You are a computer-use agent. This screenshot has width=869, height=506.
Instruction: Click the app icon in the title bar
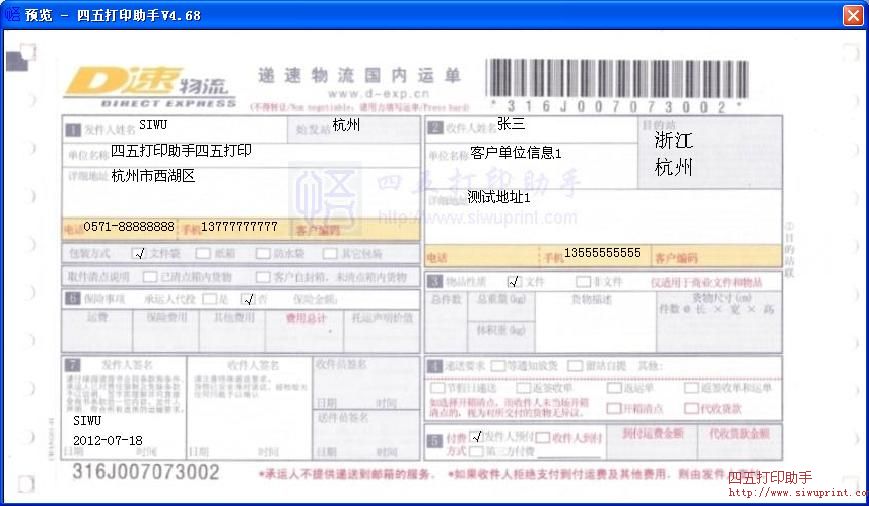[x=12, y=15]
